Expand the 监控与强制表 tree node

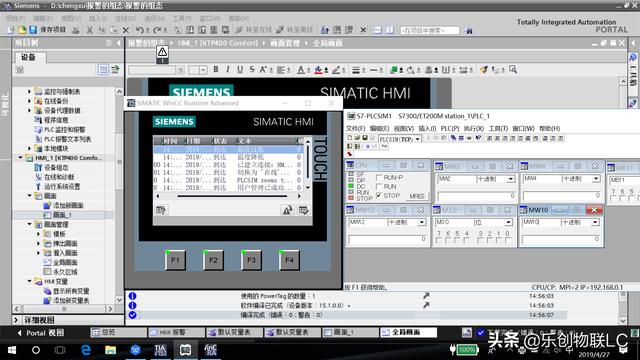(x=29, y=91)
